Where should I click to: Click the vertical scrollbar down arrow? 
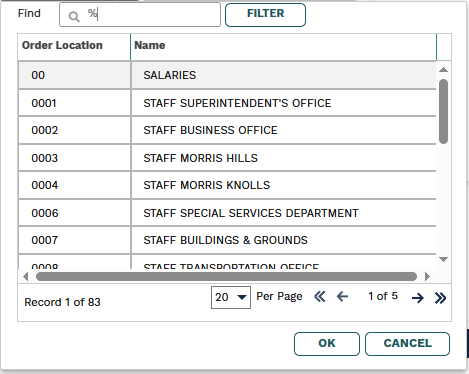(x=443, y=259)
